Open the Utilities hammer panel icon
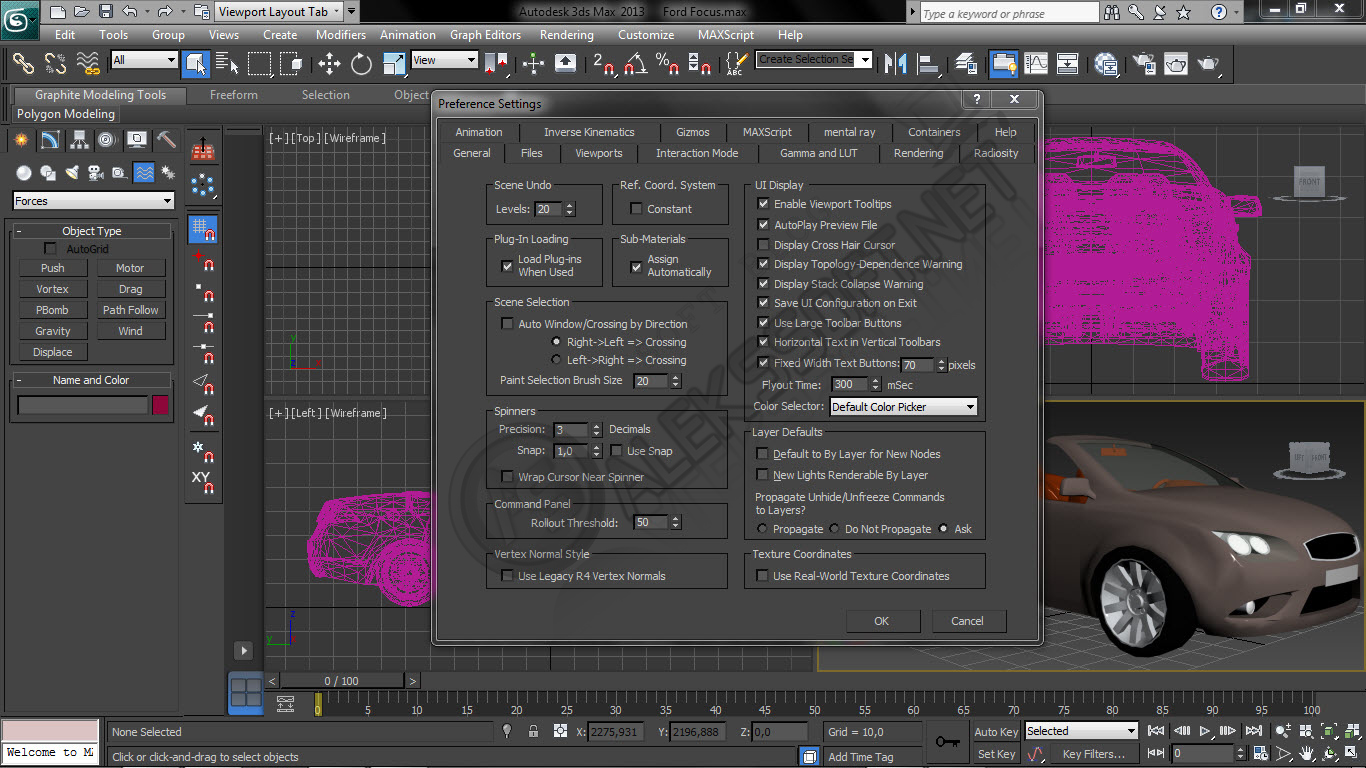The width and height of the screenshot is (1366, 768). click(x=166, y=140)
